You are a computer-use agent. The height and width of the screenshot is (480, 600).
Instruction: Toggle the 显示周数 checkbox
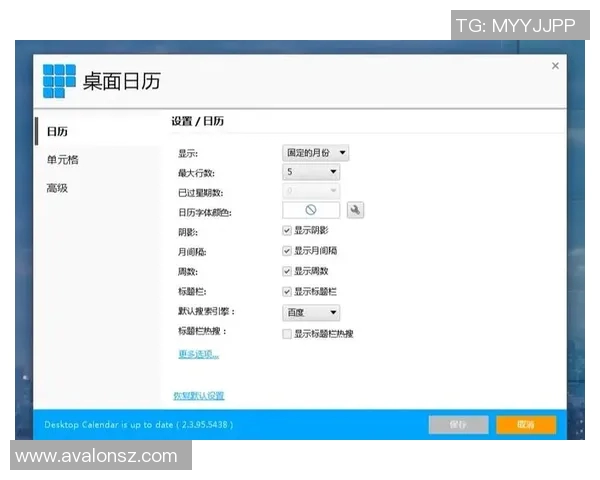[287, 271]
